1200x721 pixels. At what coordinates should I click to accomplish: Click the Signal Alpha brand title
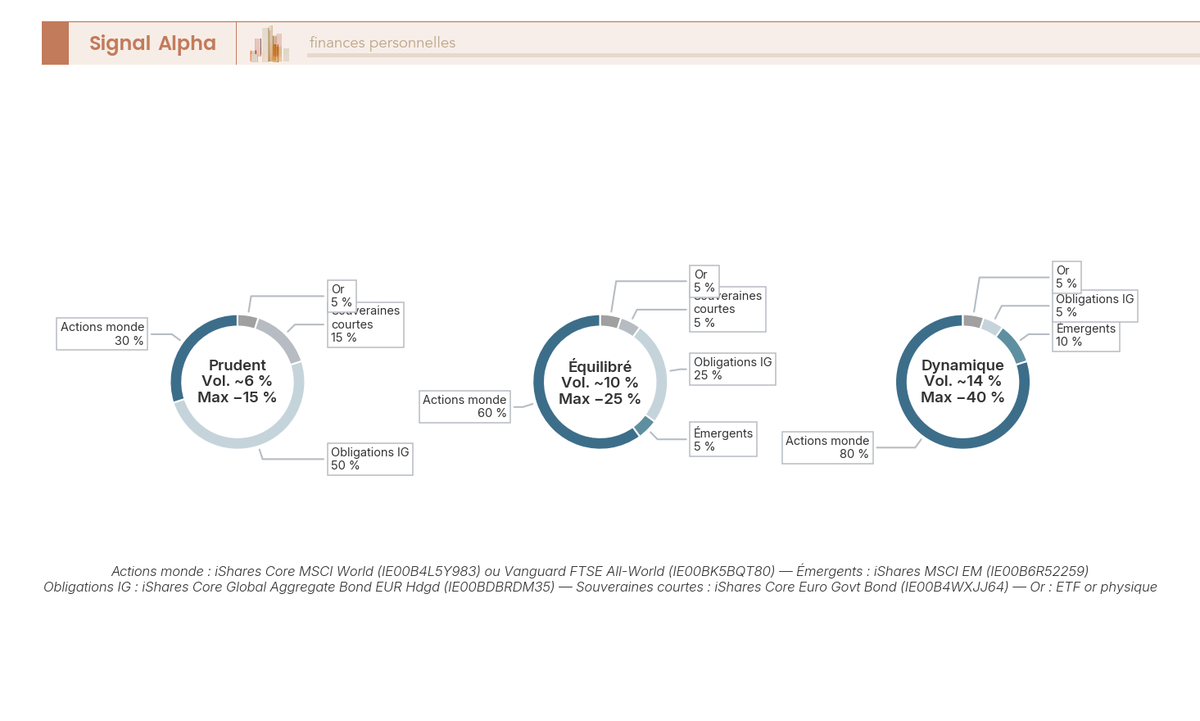point(152,43)
